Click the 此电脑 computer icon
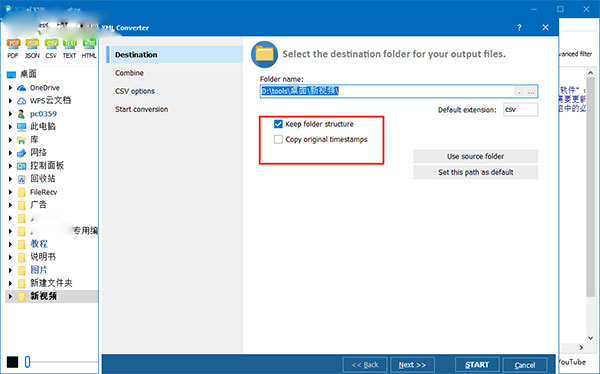600x374 pixels. [x=21, y=127]
